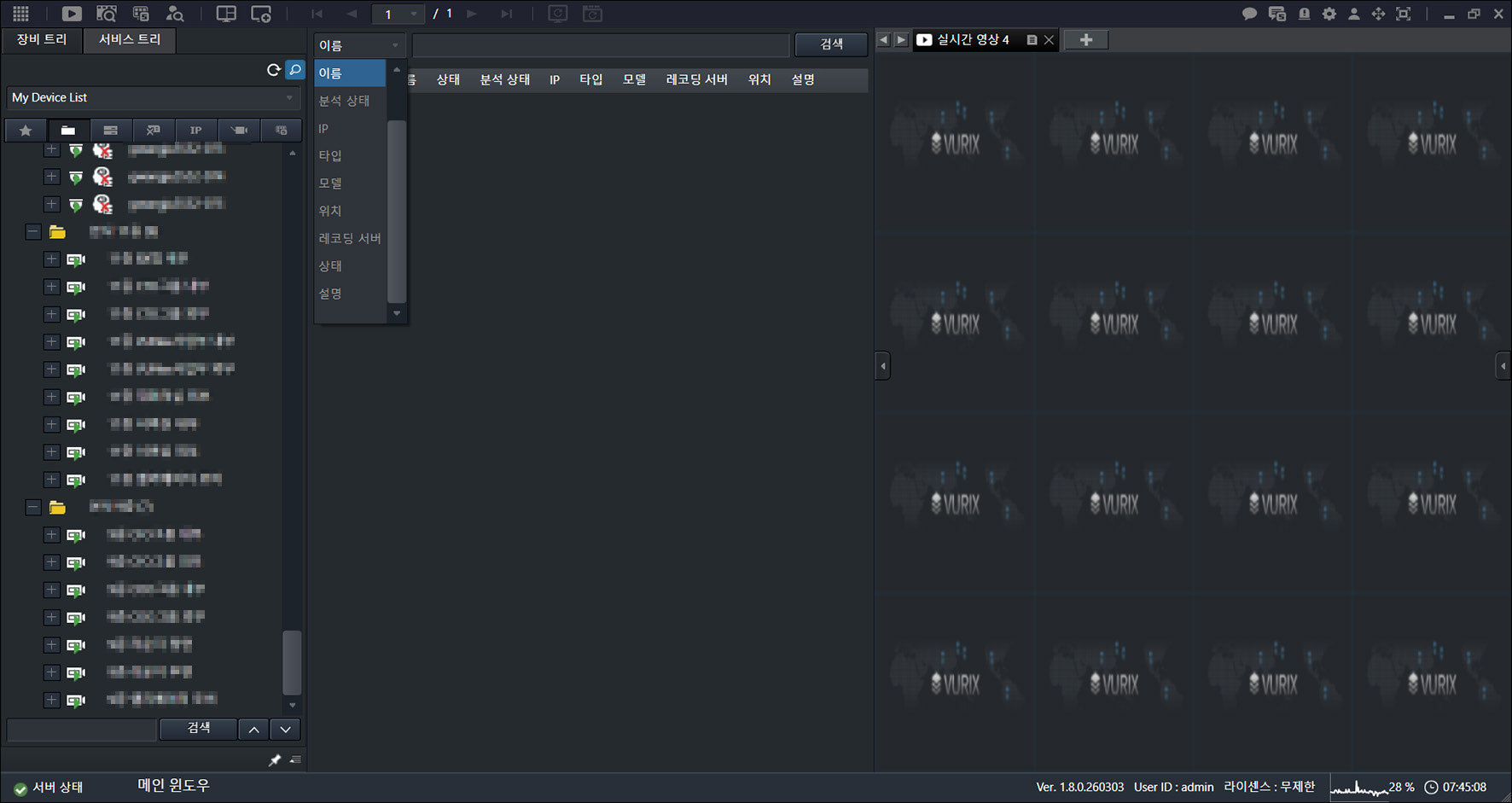Screen dimensions: 1512x803
Task: Select the camera view filter
Action: [239, 131]
